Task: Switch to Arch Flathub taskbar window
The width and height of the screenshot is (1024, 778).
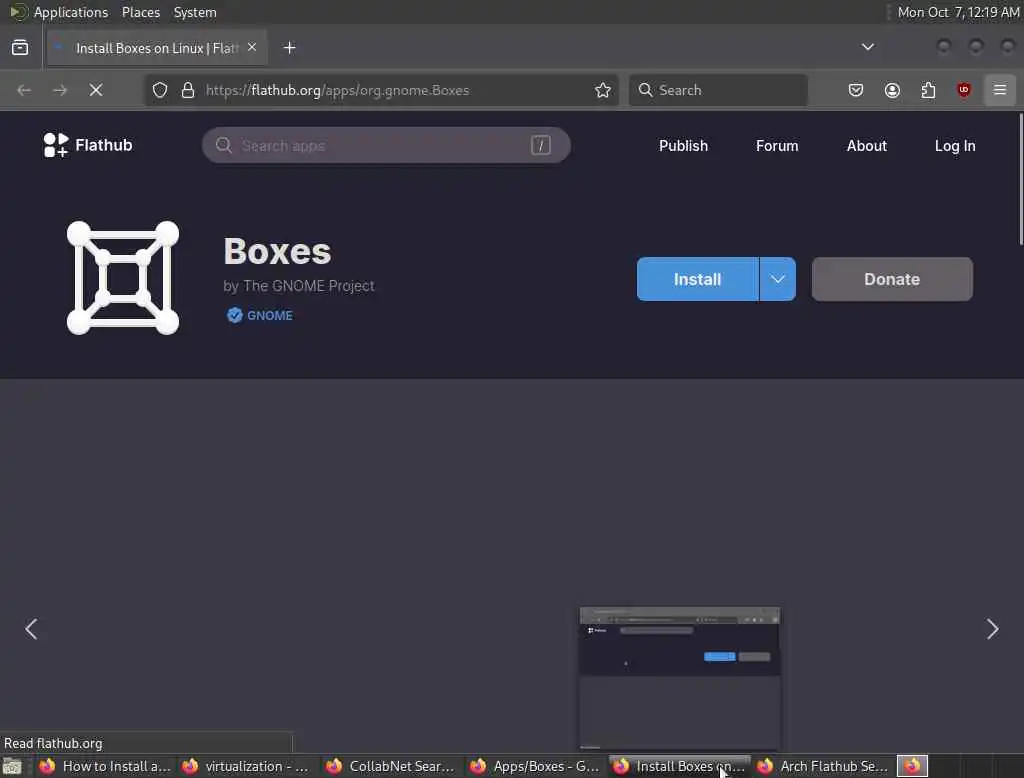Action: click(824, 766)
